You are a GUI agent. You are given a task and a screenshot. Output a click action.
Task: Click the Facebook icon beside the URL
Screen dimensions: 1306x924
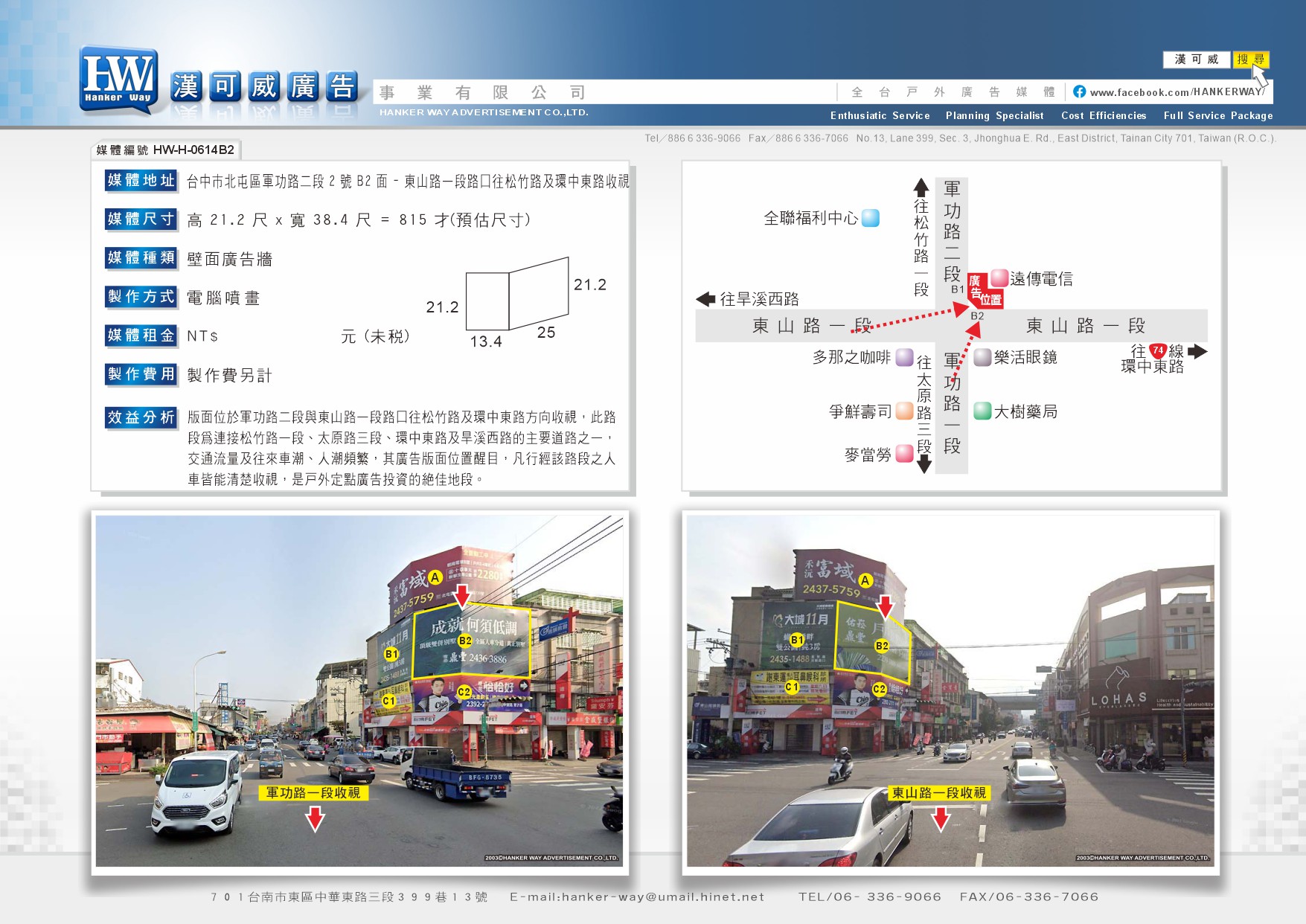1079,92
